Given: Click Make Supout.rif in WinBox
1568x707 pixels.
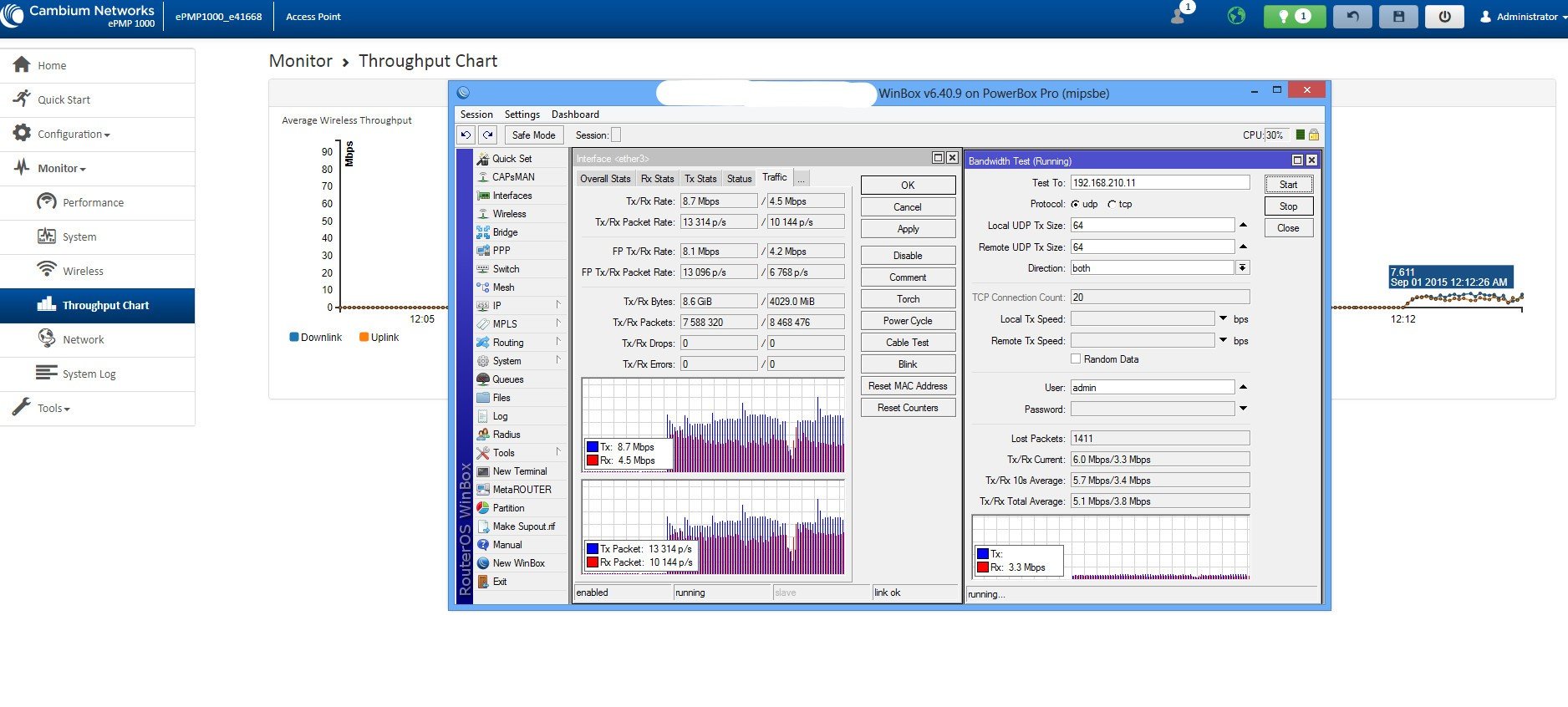Looking at the screenshot, I should click(x=523, y=526).
